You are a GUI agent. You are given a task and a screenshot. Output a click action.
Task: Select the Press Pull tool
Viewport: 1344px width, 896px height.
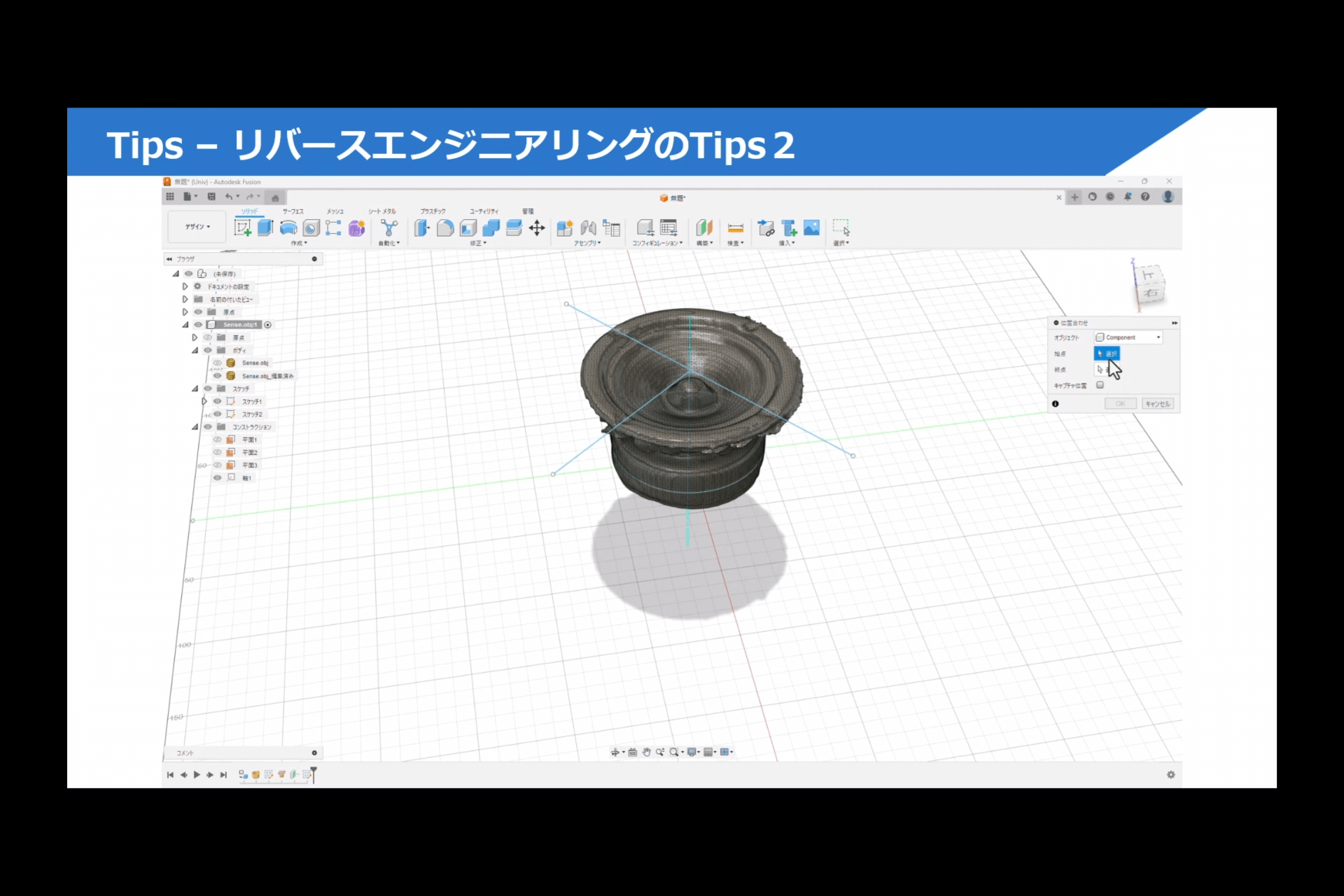421,227
